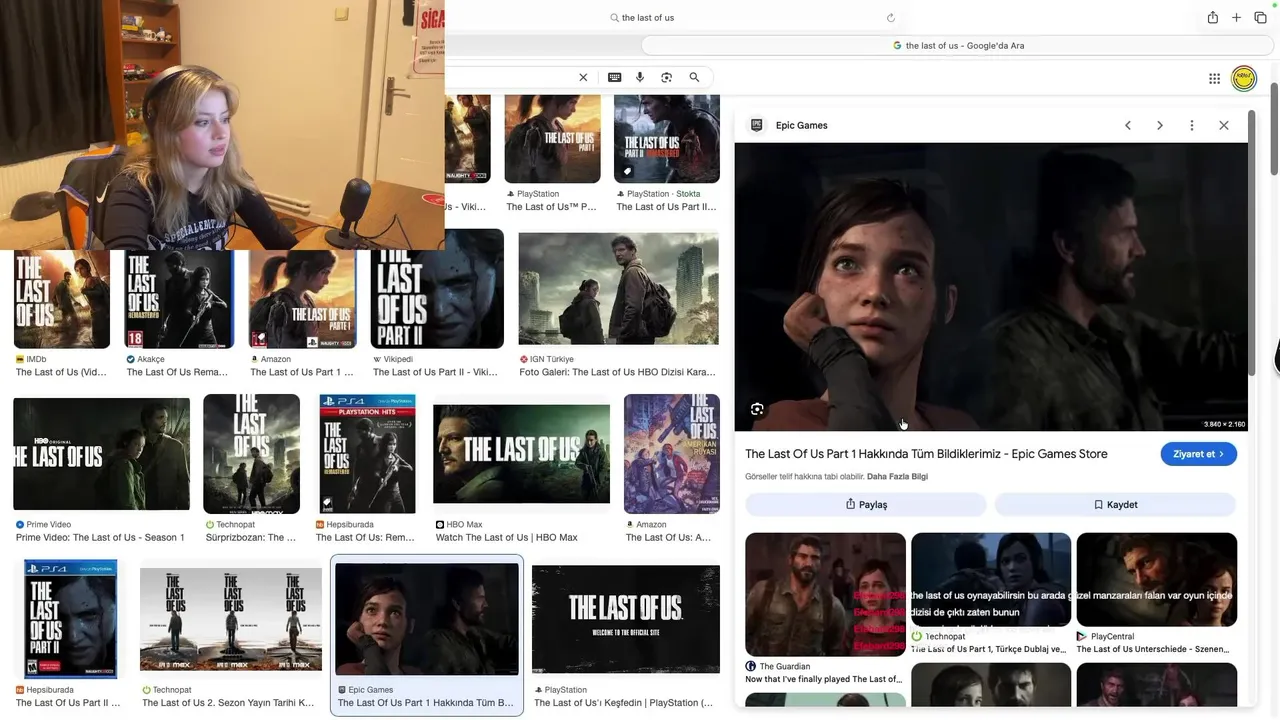
Task: Open the Epic Games Store page title link
Action: tap(926, 454)
